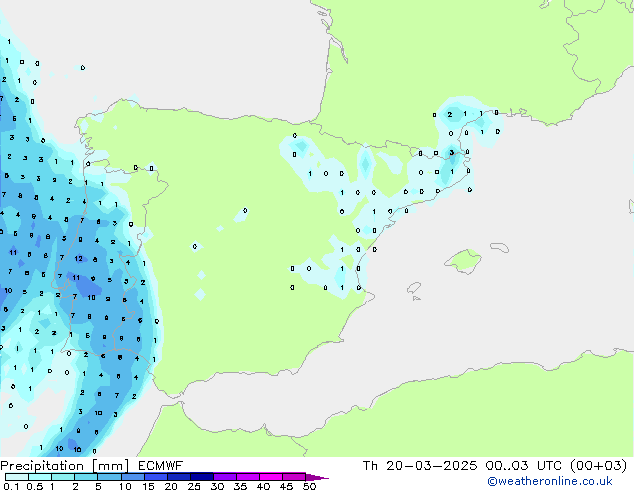
Task: Click the '(00+03)' forecast offset text
Action: tap(599, 466)
